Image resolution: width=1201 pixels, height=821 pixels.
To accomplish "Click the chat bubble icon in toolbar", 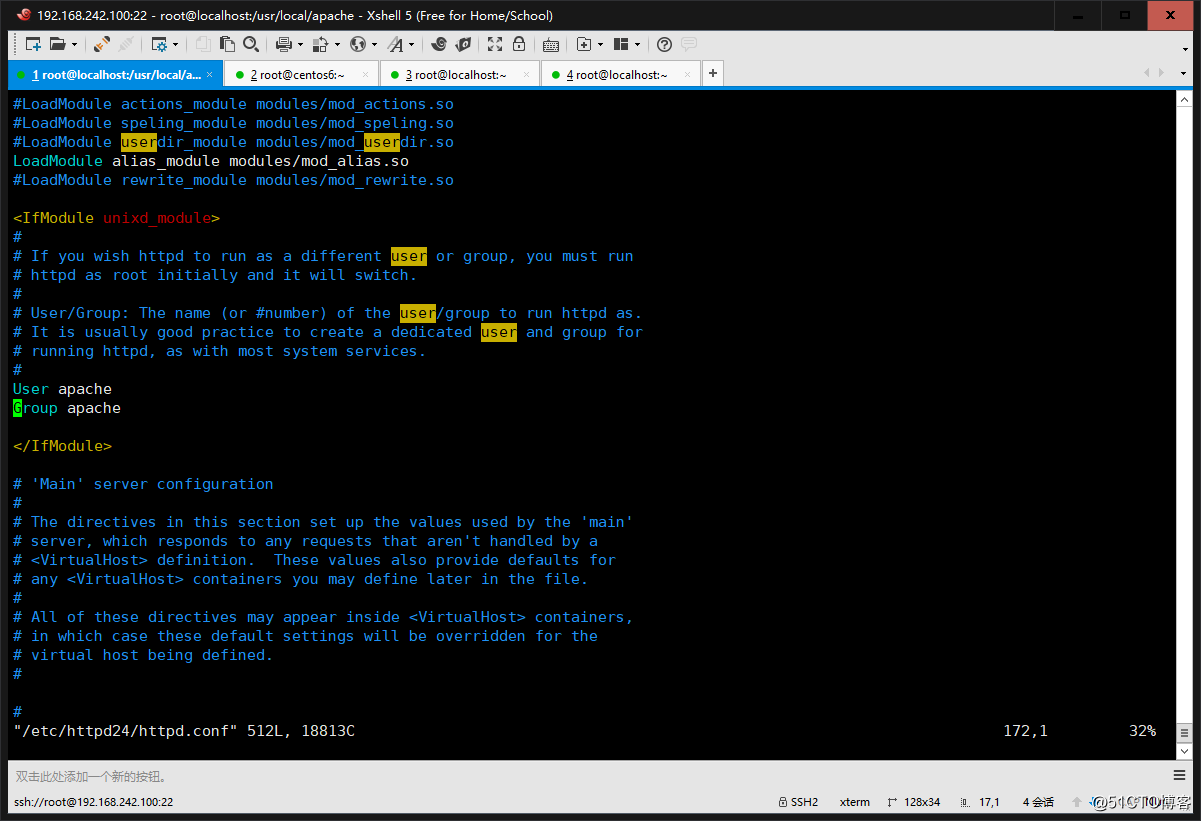I will pyautogui.click(x=689, y=44).
